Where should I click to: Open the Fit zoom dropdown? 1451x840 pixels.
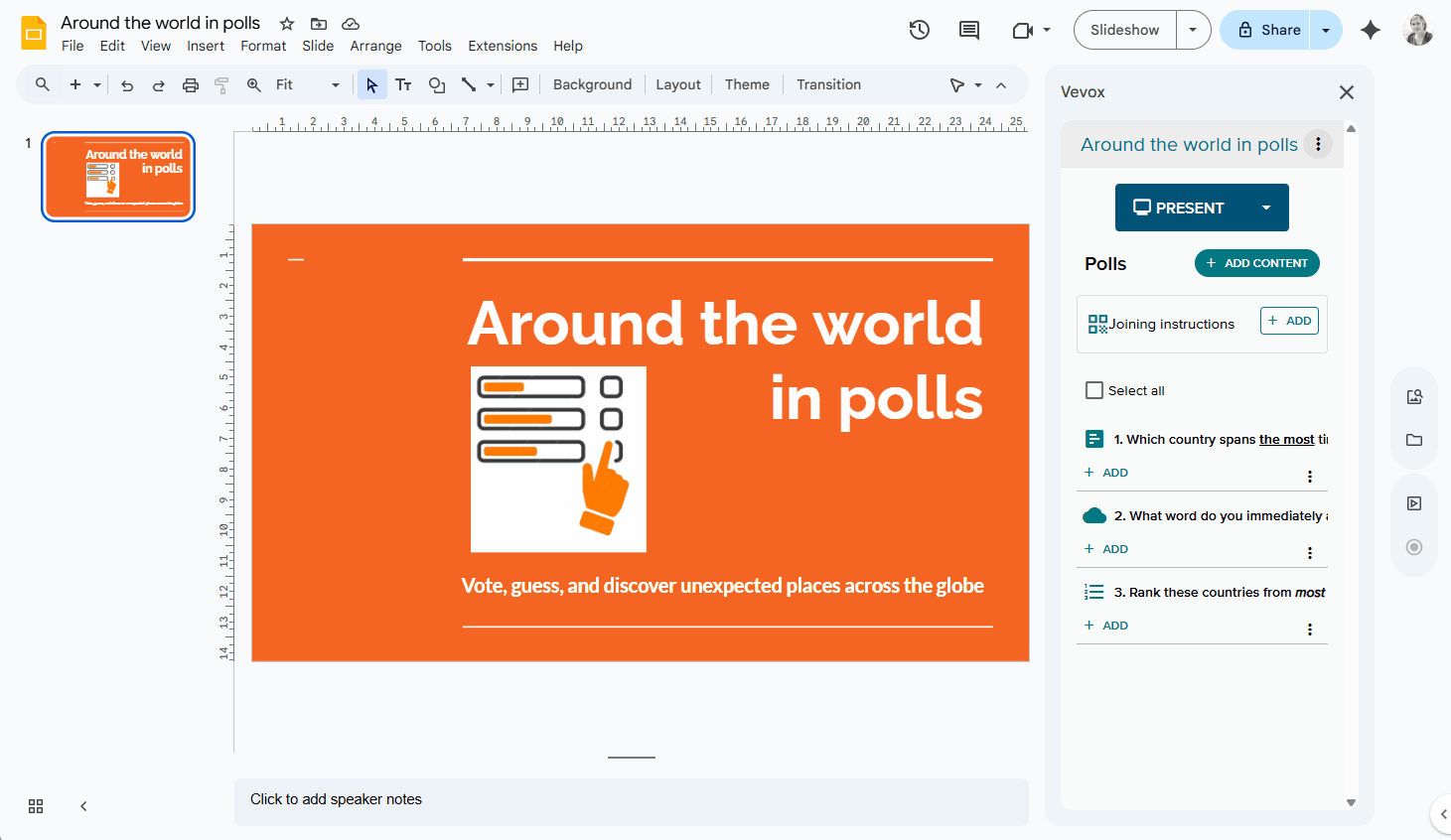335,84
